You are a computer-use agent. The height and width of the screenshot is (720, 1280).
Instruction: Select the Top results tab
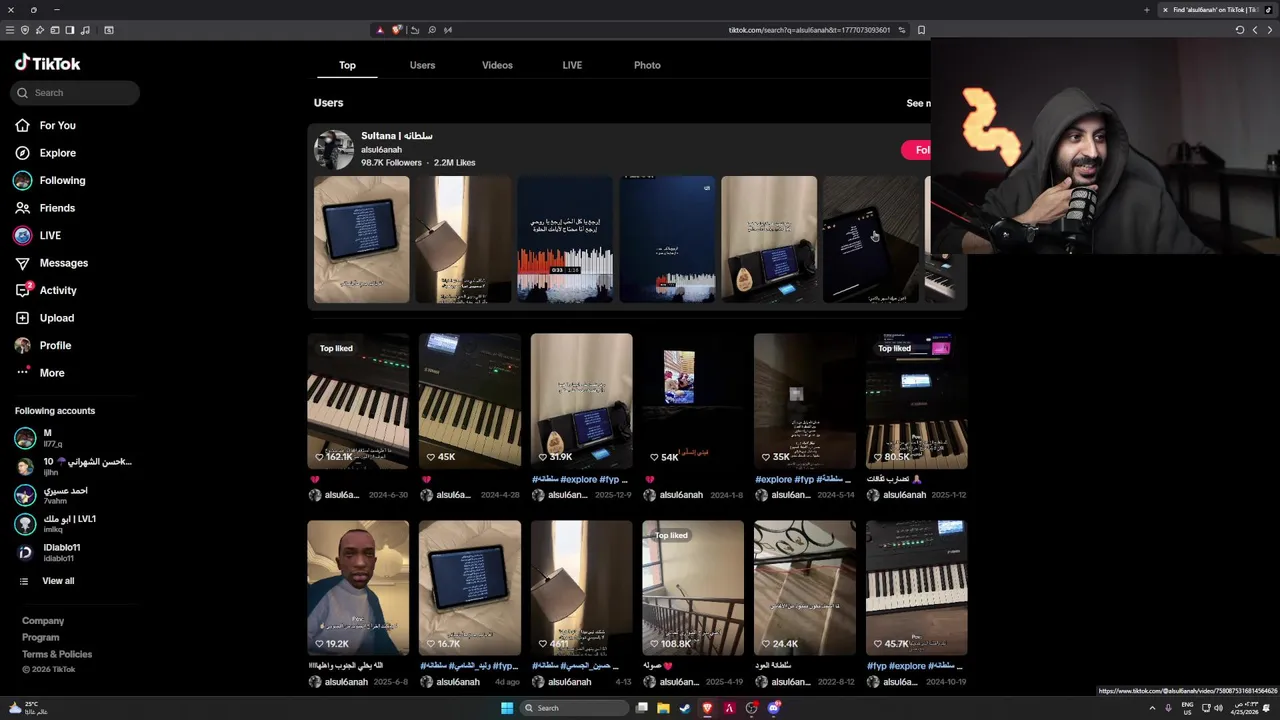(347, 65)
